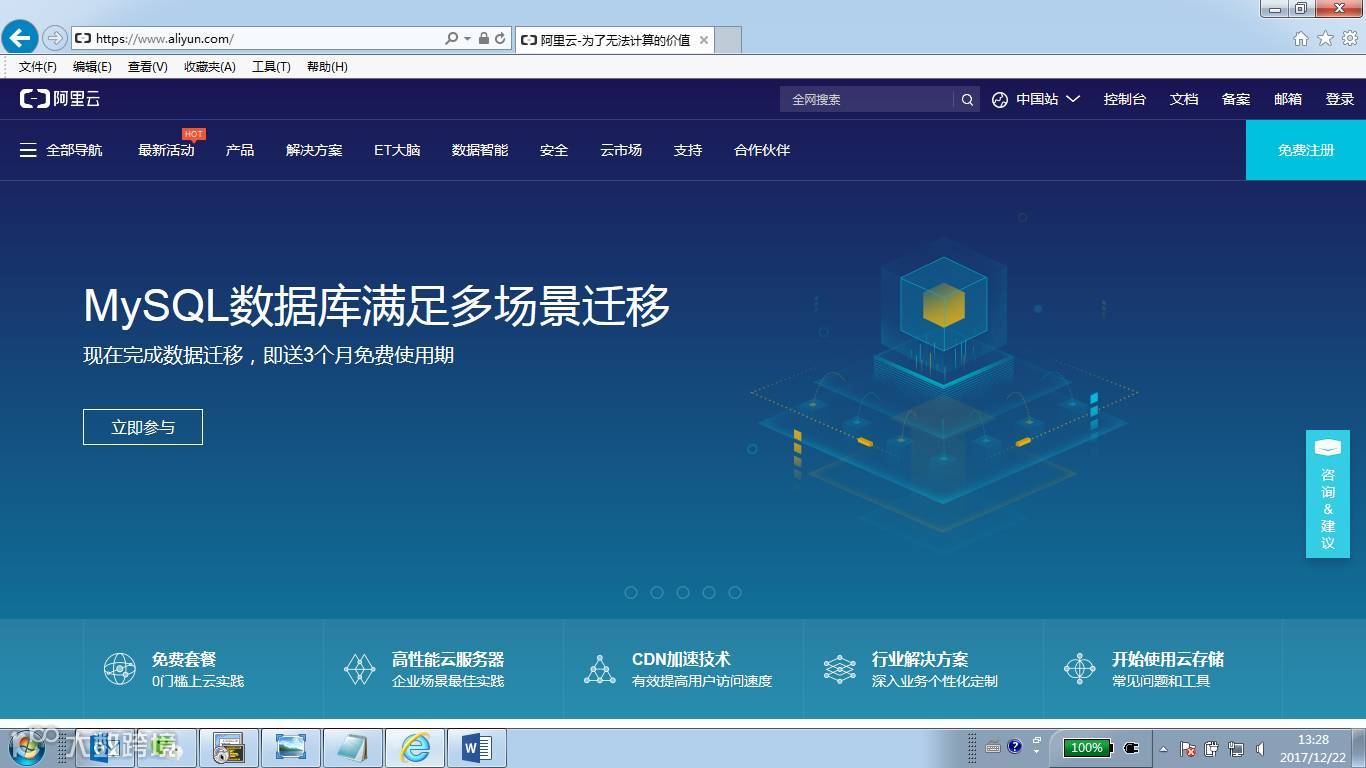Click the volume speaker tray icon
This screenshot has height=768, width=1366.
click(x=1260, y=749)
